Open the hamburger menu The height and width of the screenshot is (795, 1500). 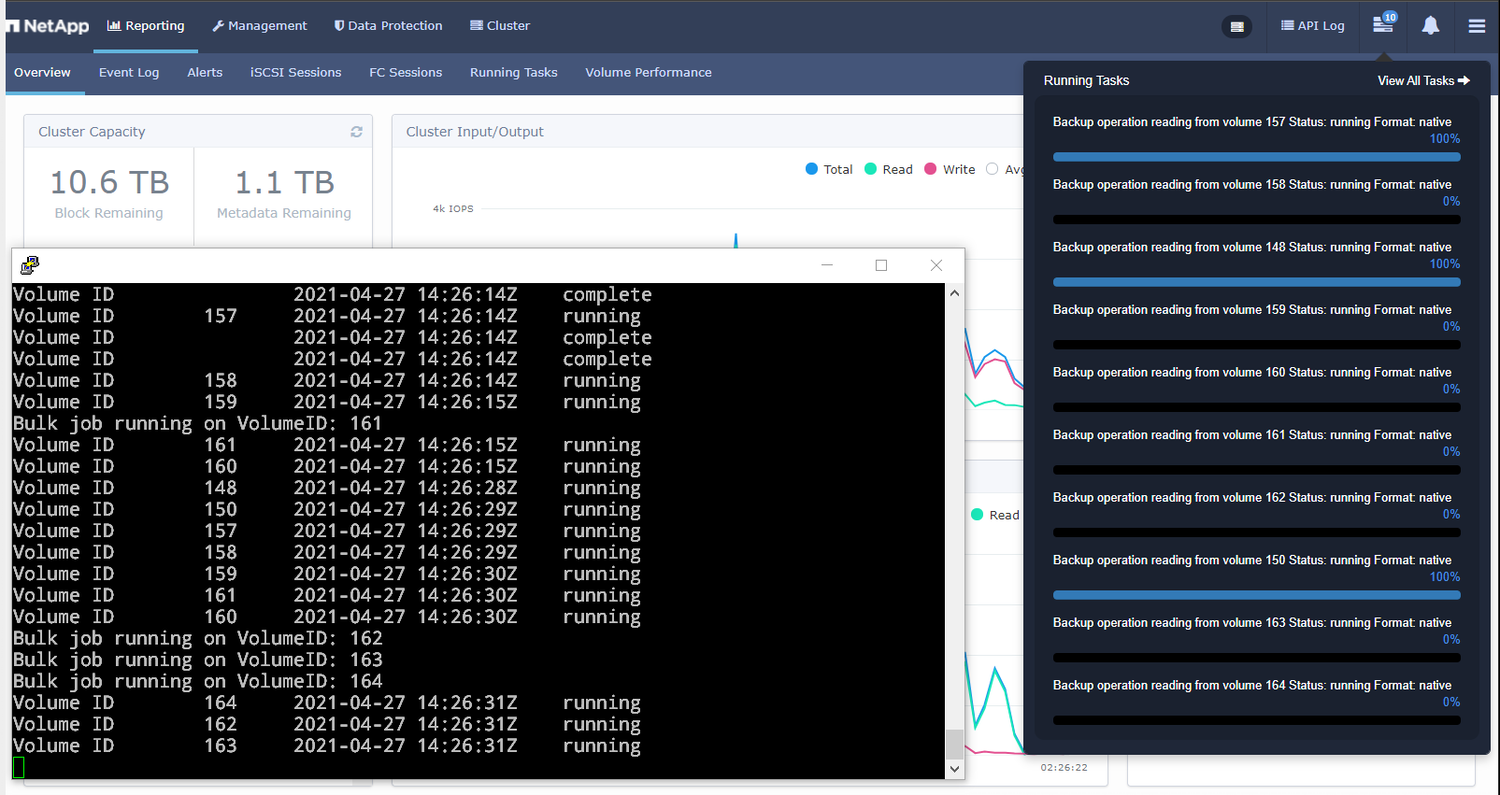[x=1477, y=26]
